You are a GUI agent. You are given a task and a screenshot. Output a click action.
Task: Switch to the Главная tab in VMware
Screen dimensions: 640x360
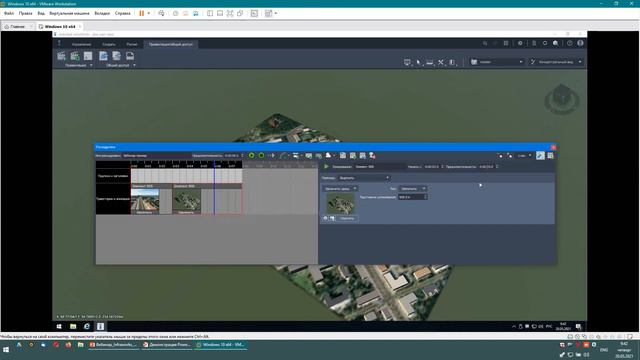(x=17, y=27)
